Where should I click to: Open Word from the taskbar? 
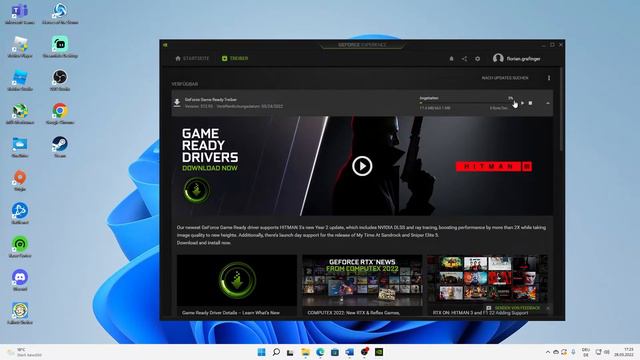tap(349, 352)
